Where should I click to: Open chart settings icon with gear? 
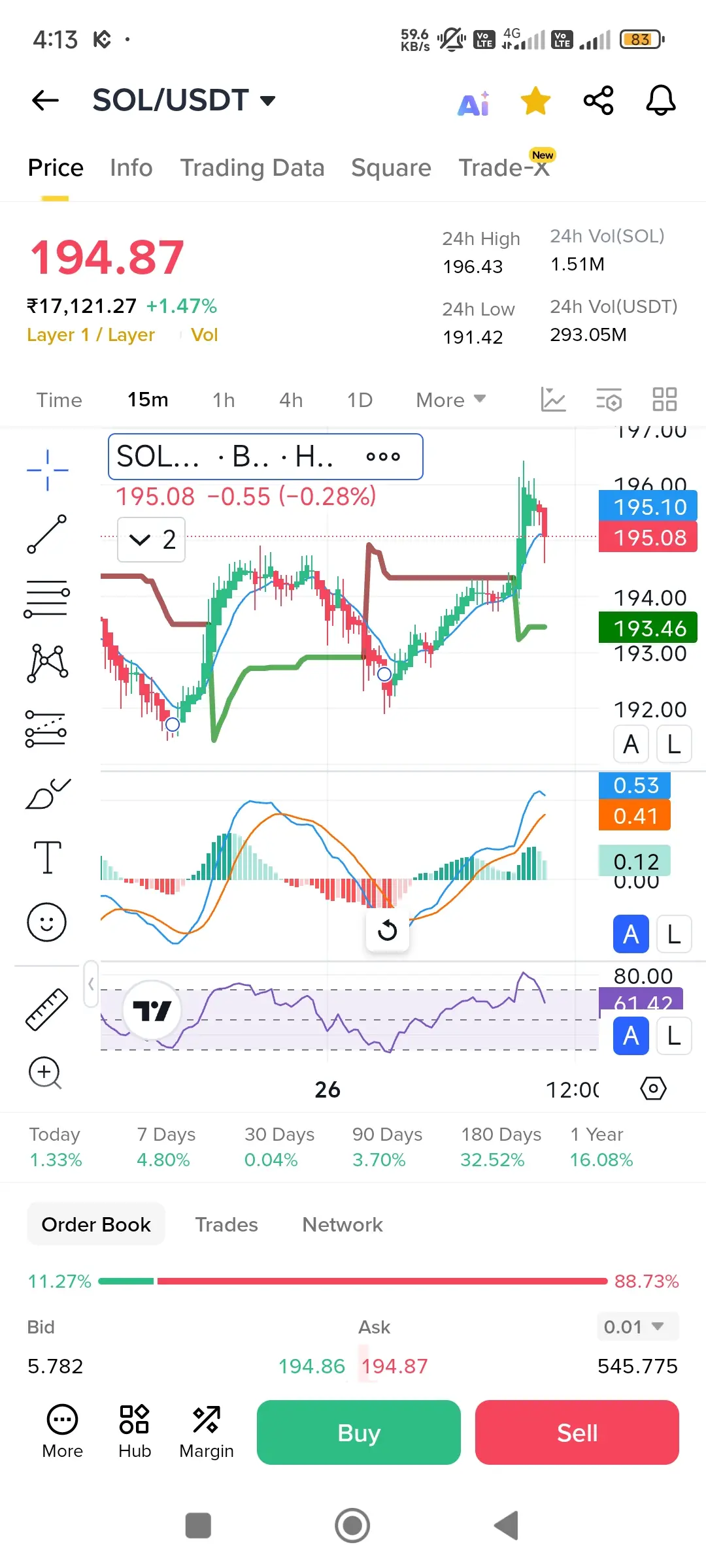[609, 399]
